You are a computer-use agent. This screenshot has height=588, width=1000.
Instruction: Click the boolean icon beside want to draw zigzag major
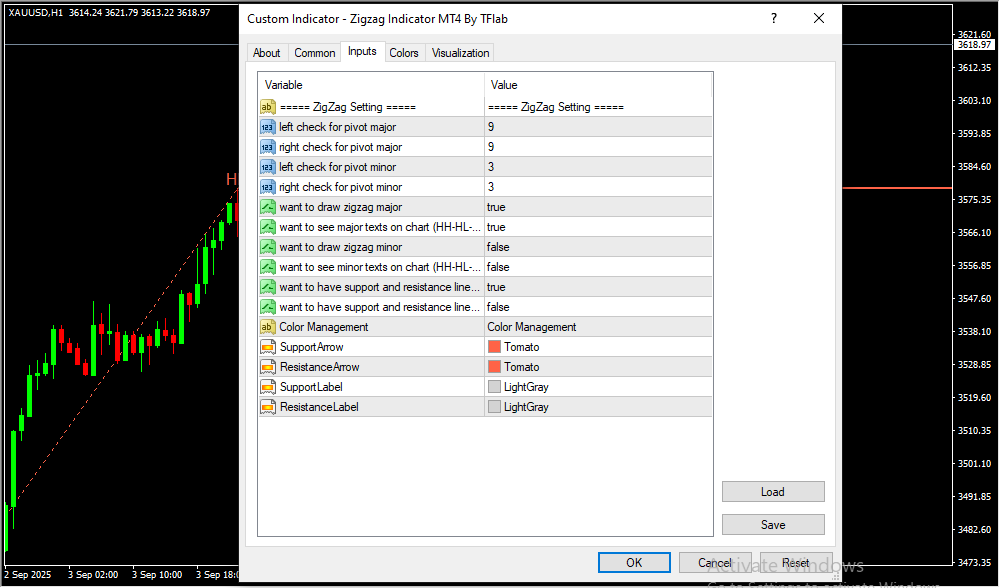click(x=267, y=207)
